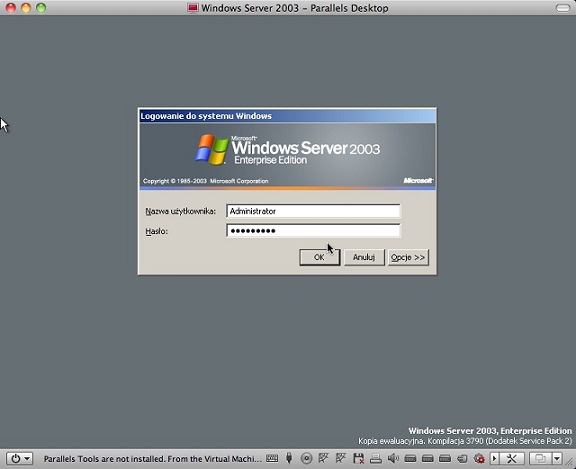The image size is (576, 469).
Task: Click the toolbar toggle pill in the title bar
Action: (562, 8)
